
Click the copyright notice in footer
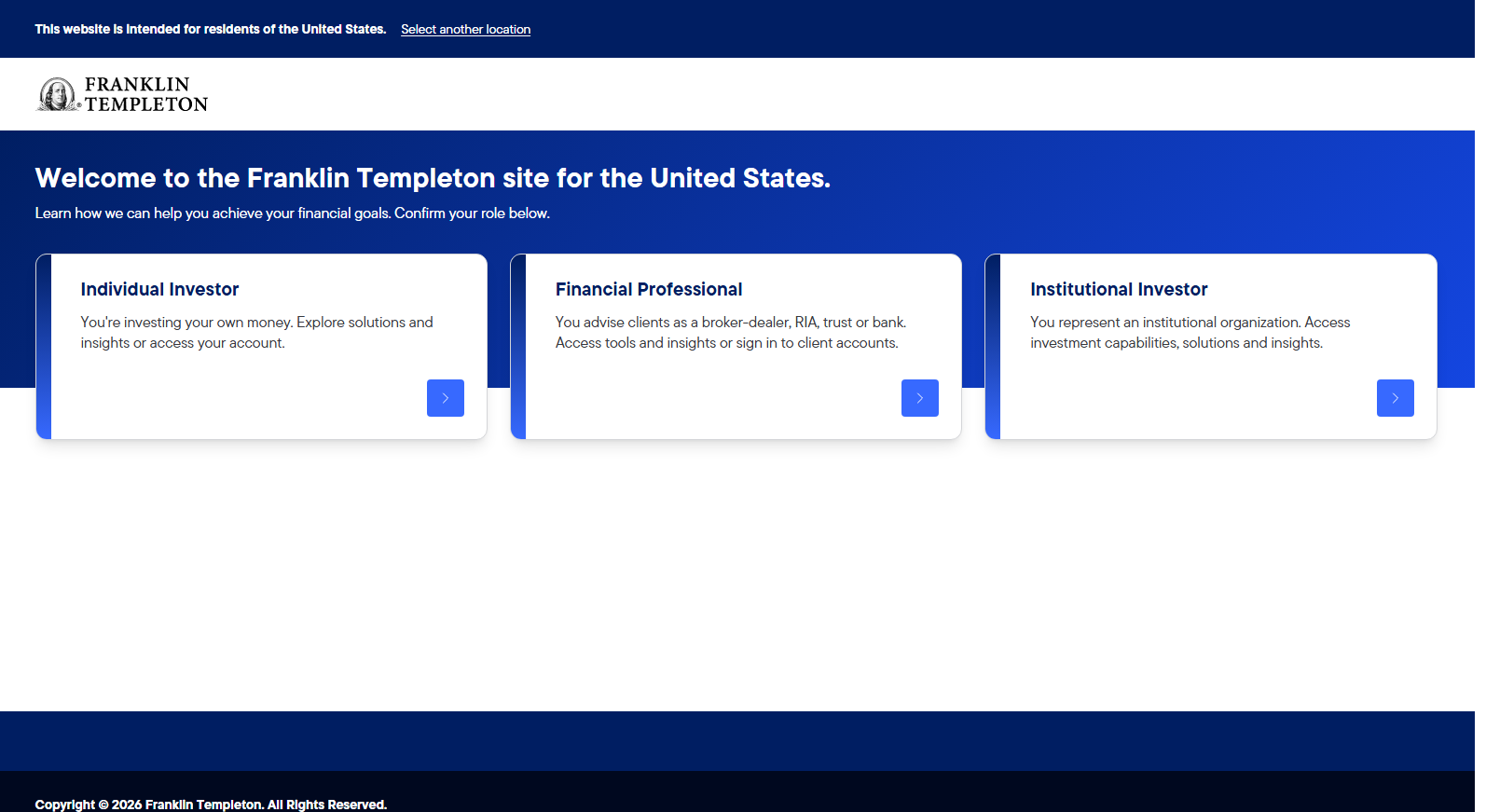211,805
